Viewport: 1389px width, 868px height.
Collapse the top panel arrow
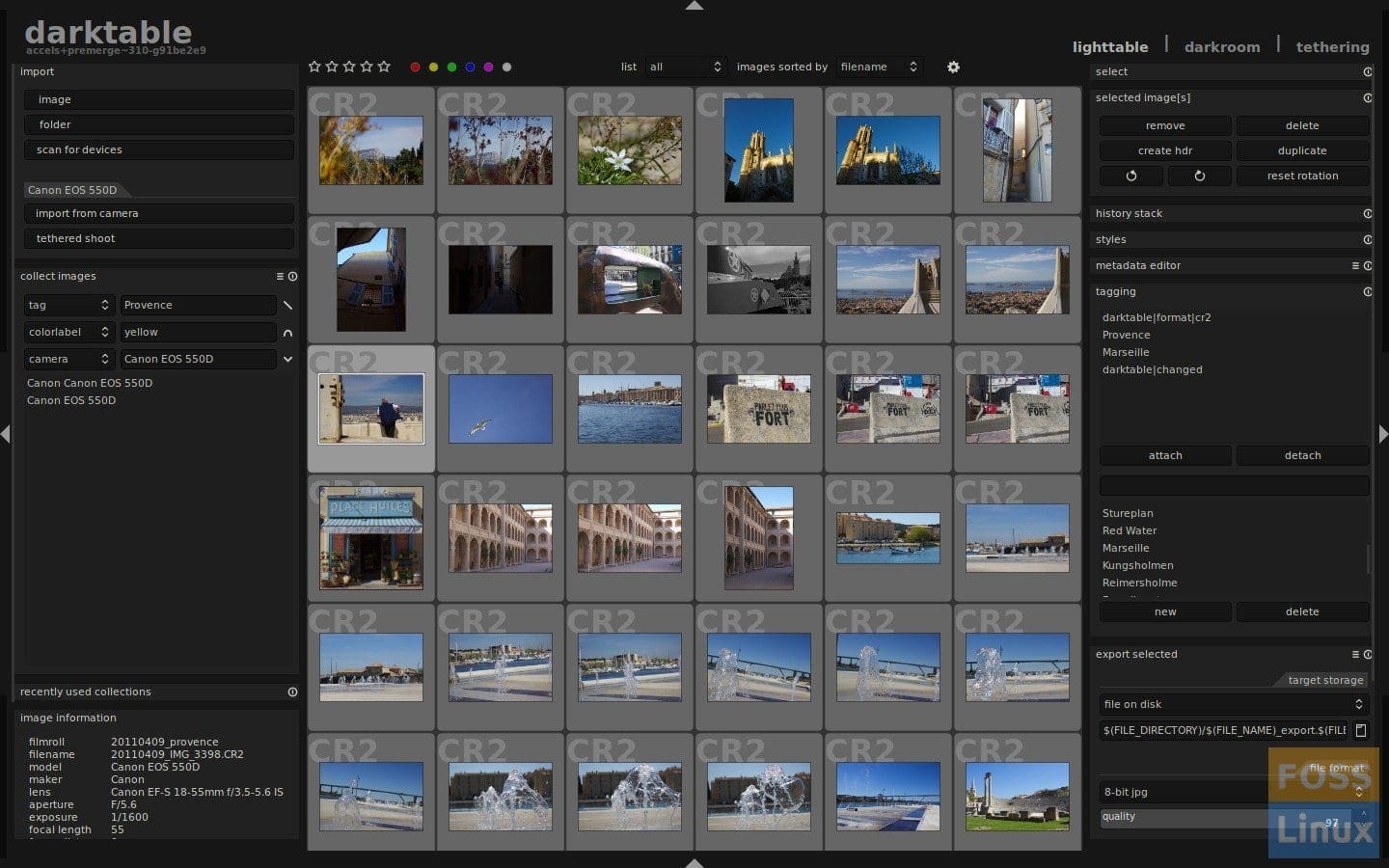click(x=694, y=6)
